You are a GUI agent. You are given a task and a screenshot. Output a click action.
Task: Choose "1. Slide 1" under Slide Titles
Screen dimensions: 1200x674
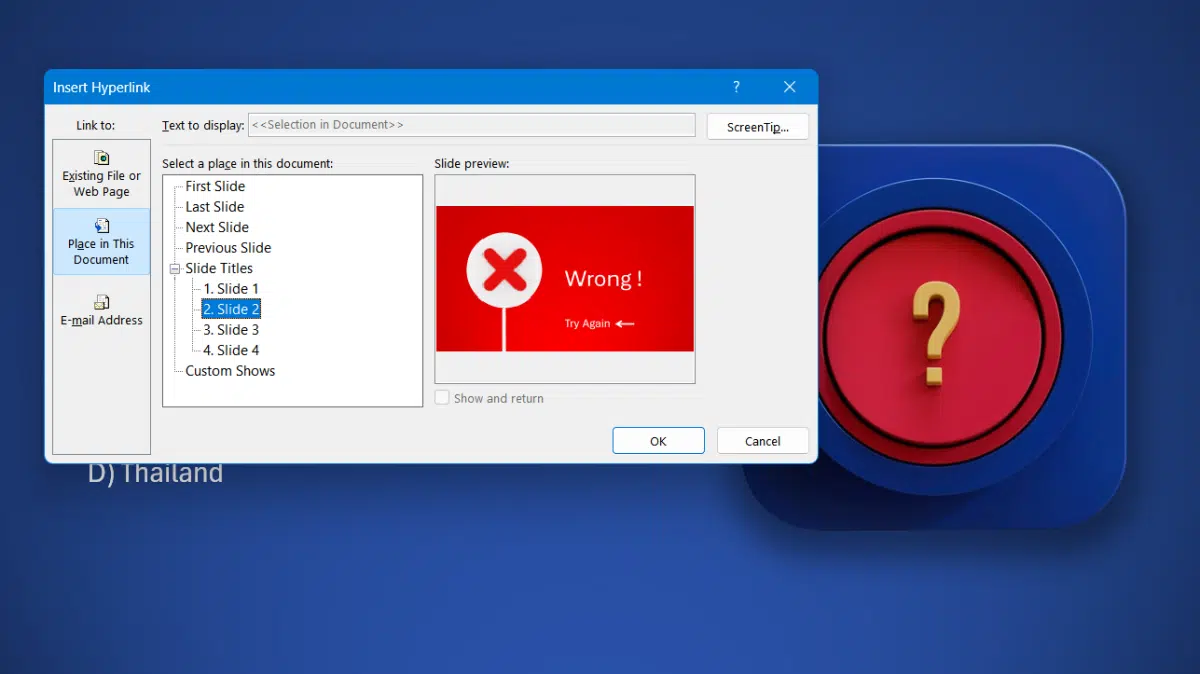point(231,288)
